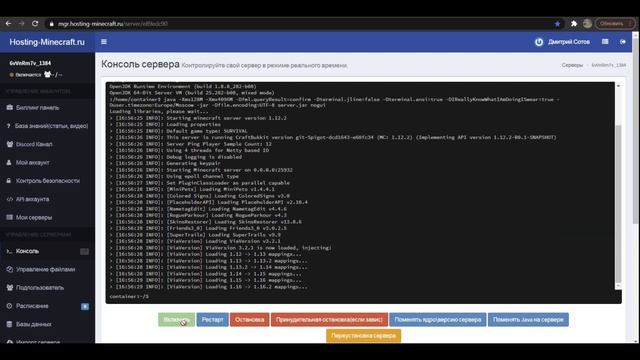Click the address bar URL
Screen dimensions: 640x360
tap(113, 24)
